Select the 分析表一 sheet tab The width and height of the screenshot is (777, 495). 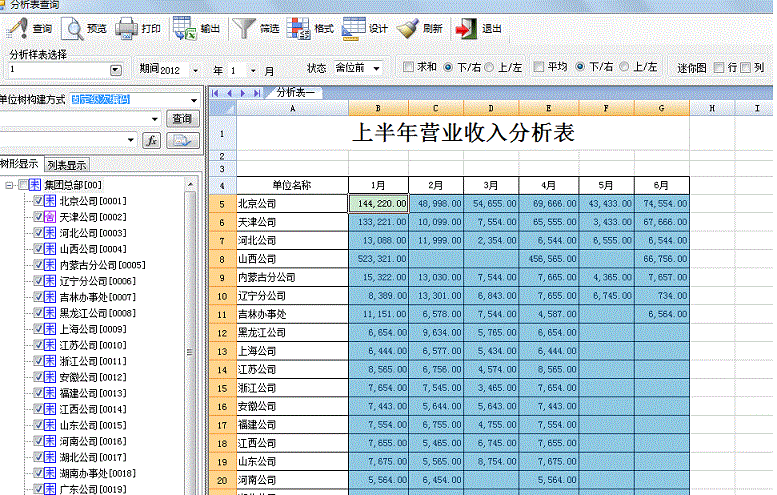[x=295, y=93]
